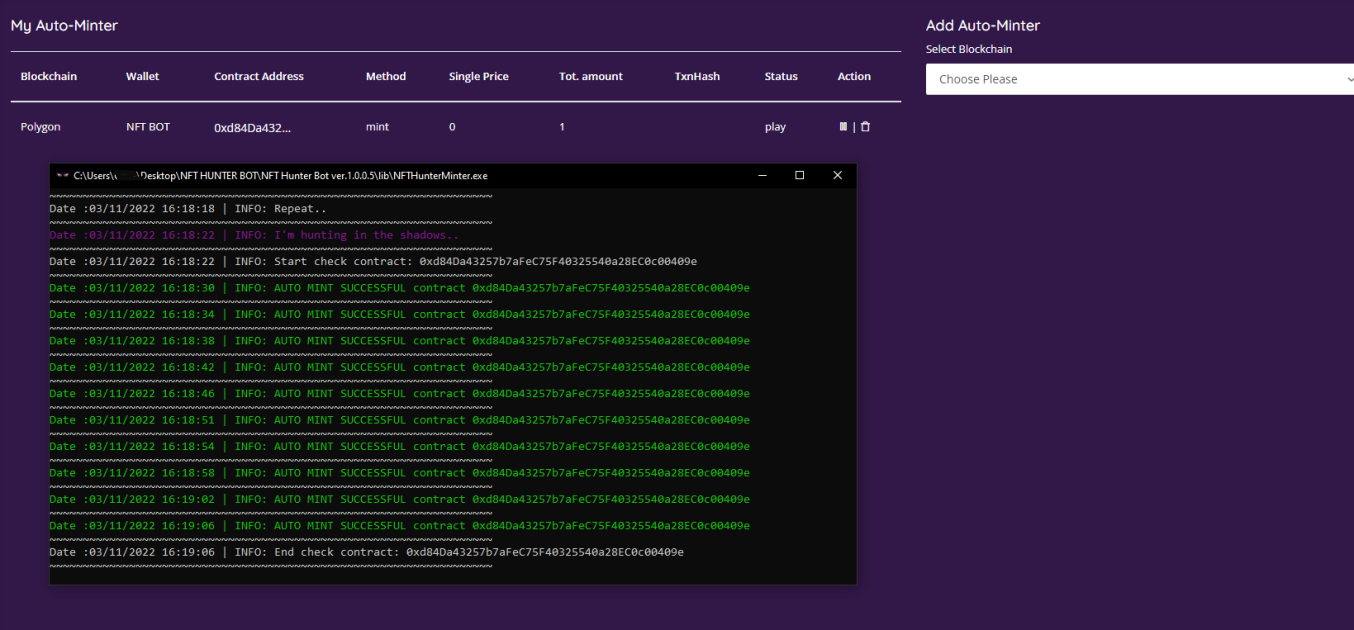1354x630 pixels.
Task: Click the Status column header
Action: [x=781, y=76]
